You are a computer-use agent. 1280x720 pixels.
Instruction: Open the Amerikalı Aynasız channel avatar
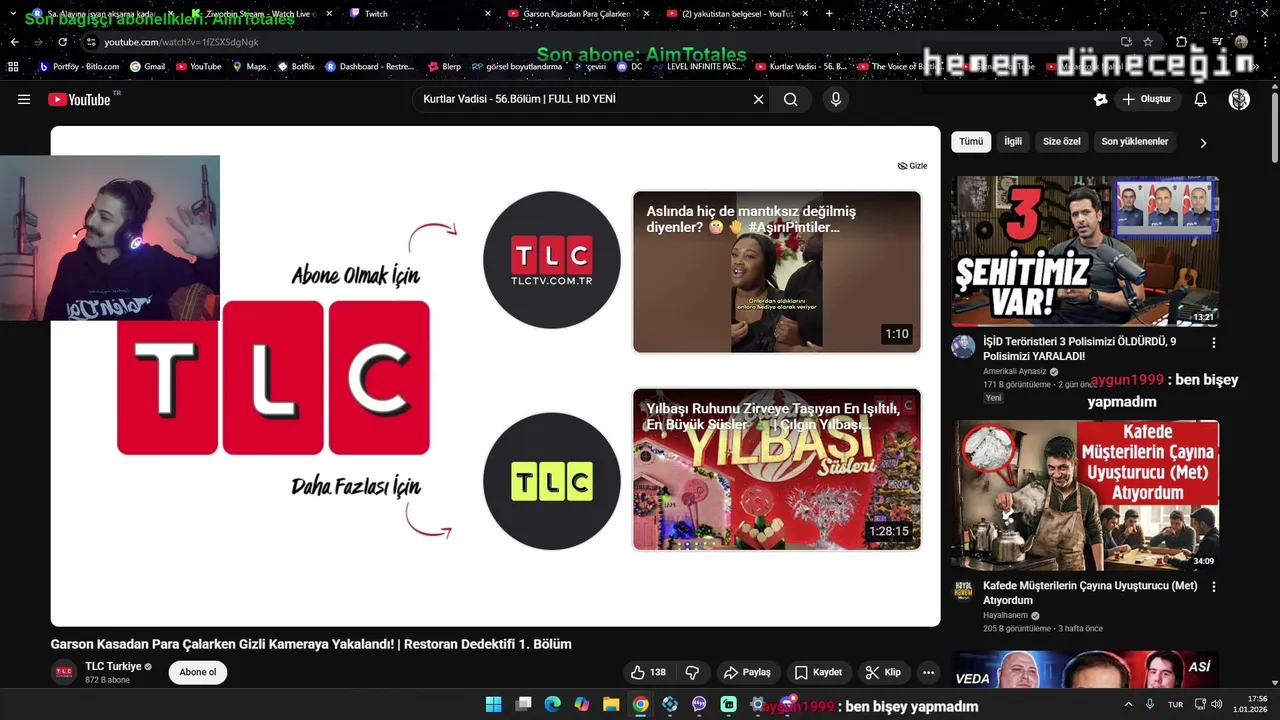click(963, 347)
